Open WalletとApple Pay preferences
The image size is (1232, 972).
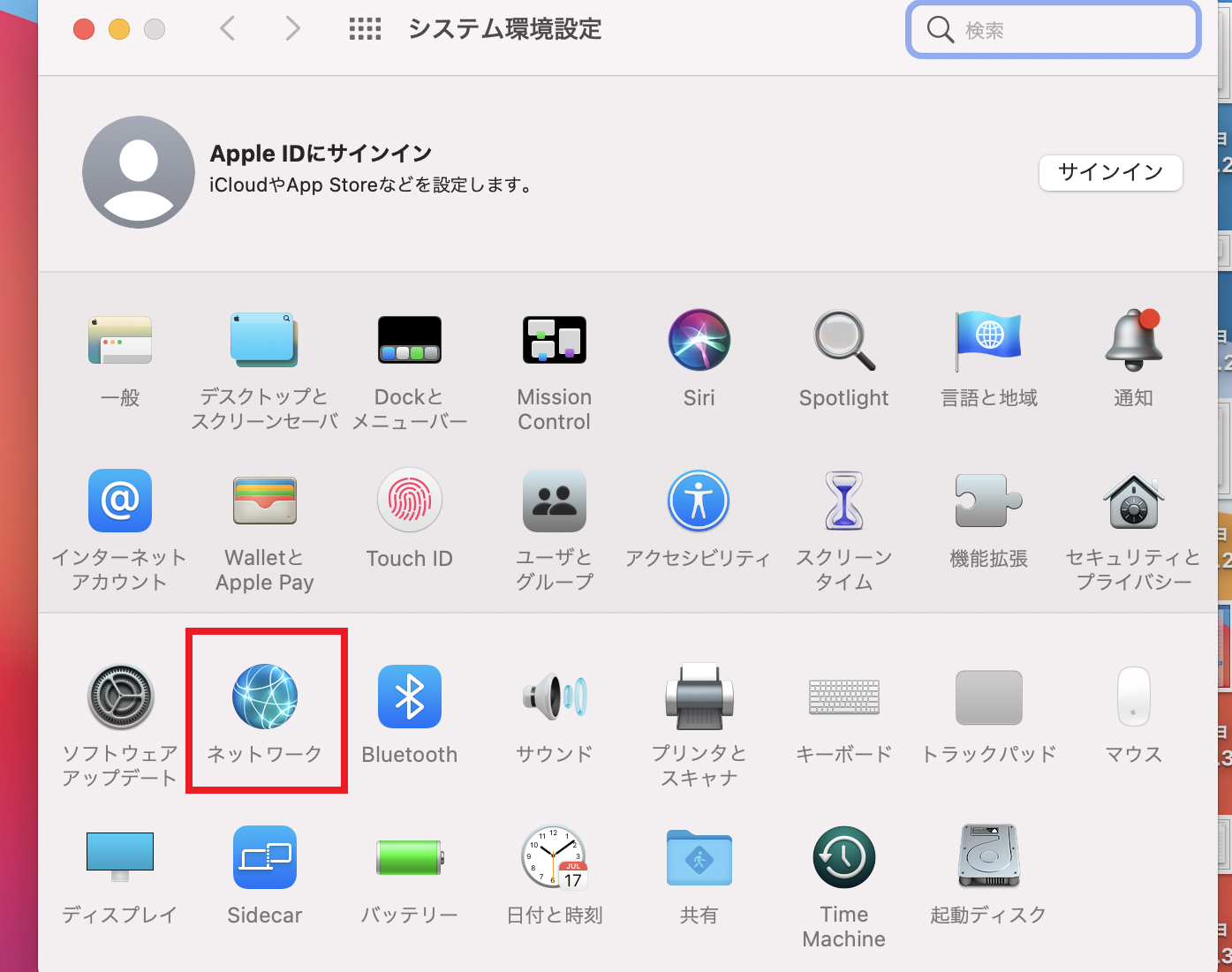[x=265, y=501]
